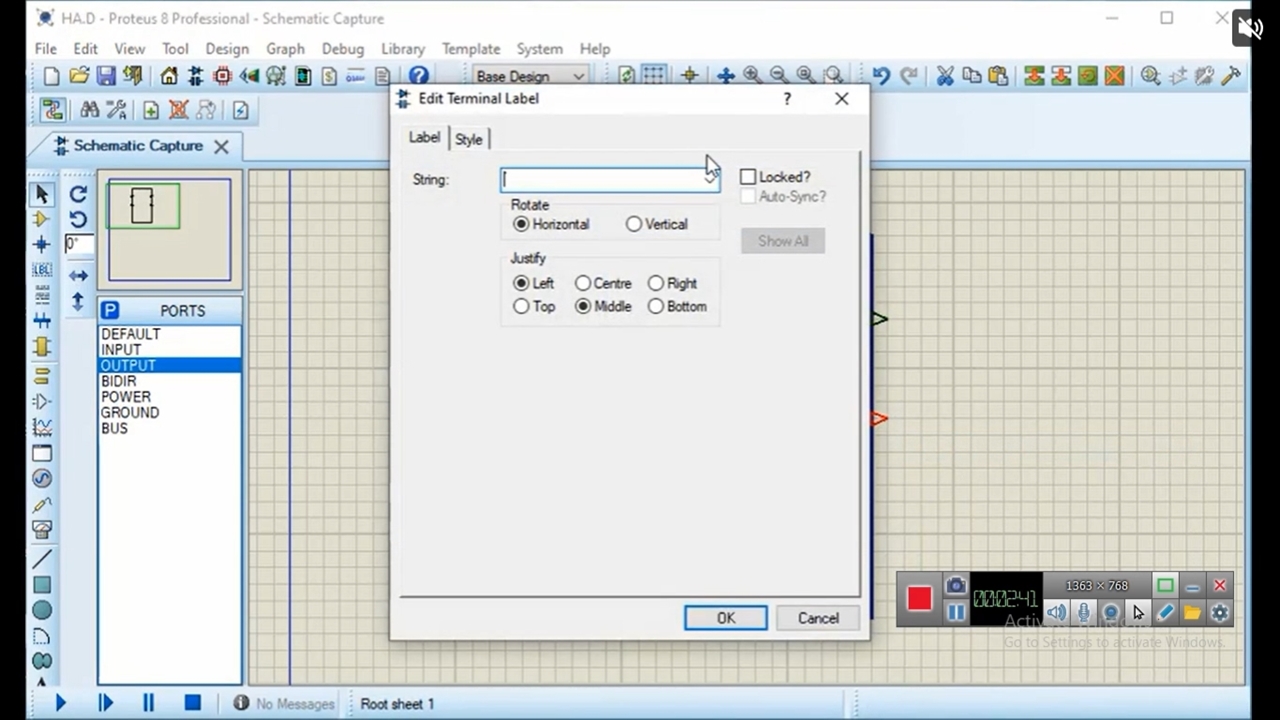Expand the Base Design variant dropdown

578,76
